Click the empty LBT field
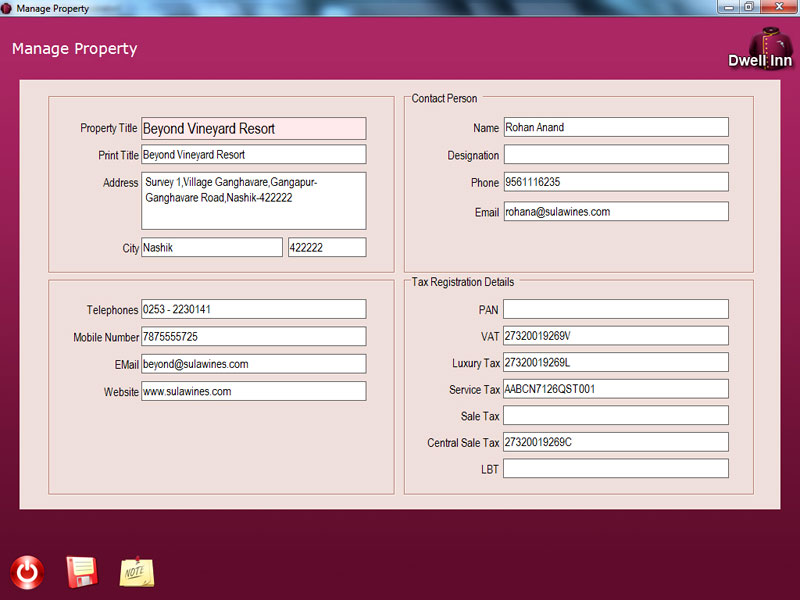This screenshot has height=600, width=800. click(615, 468)
